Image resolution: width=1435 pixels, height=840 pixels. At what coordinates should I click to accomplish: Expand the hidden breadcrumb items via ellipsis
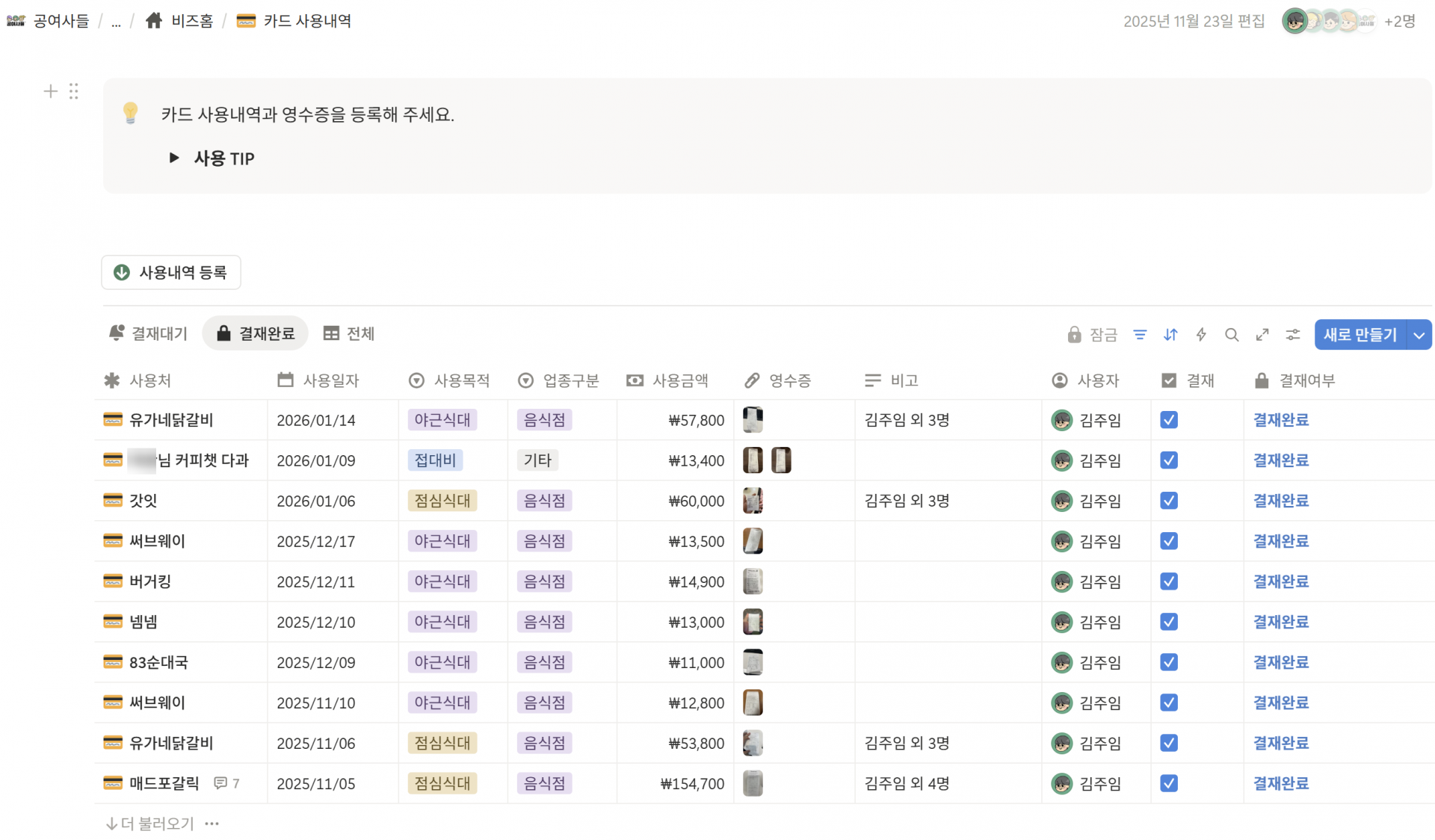pos(117,21)
